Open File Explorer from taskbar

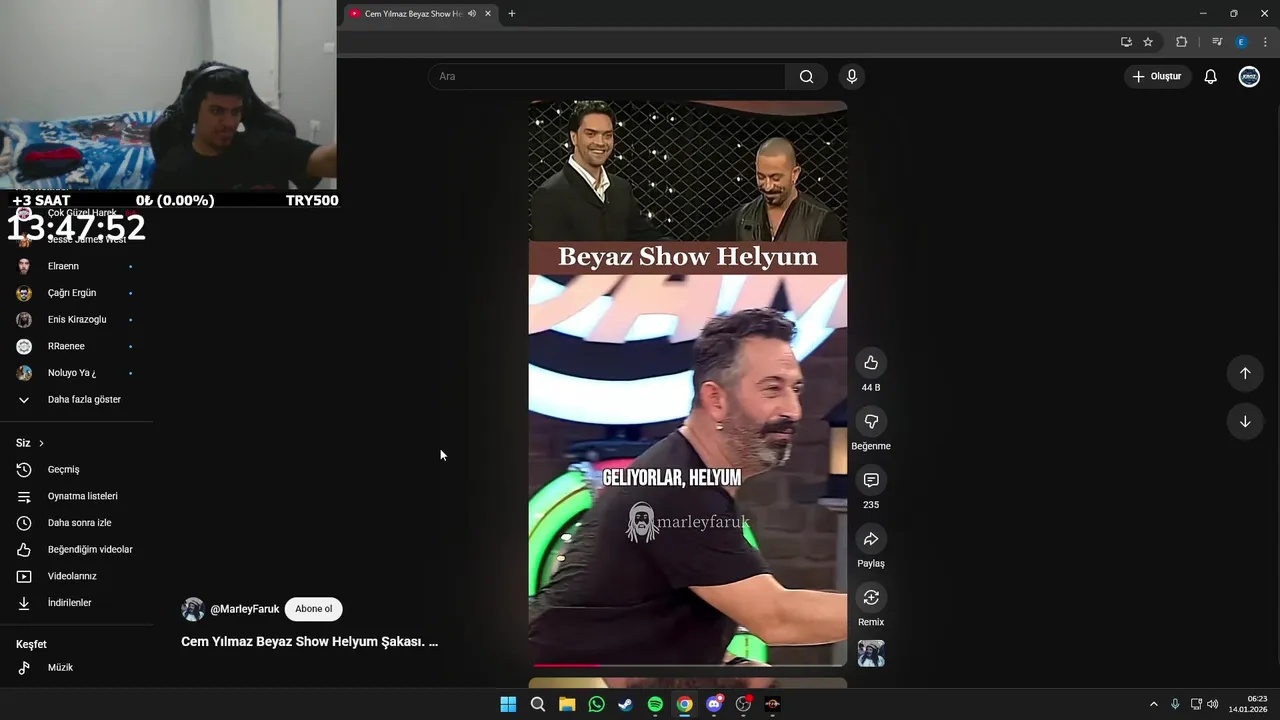tap(567, 704)
